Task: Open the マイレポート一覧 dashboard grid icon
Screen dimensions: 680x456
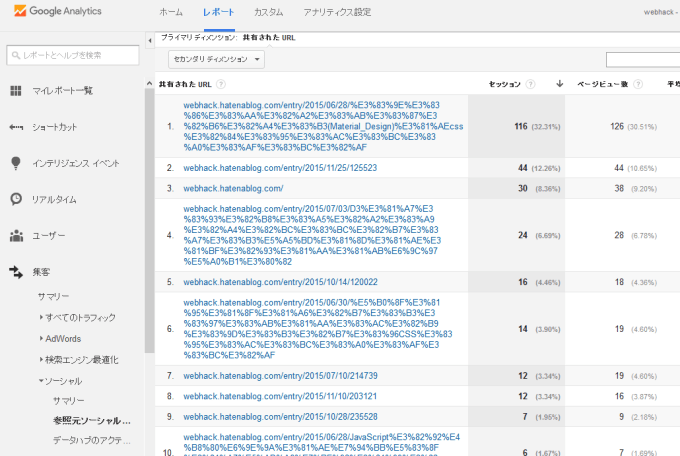Action: tap(16, 91)
